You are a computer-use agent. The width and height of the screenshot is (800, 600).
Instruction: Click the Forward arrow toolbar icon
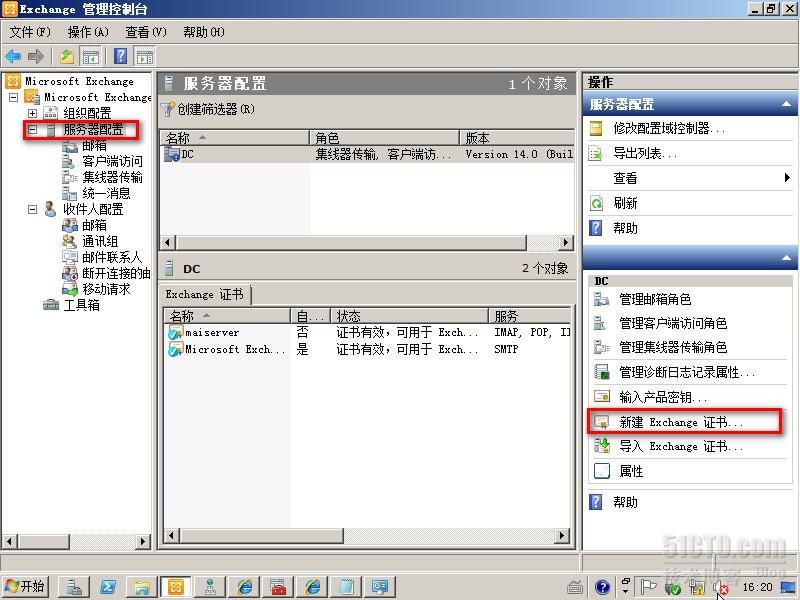(x=36, y=56)
